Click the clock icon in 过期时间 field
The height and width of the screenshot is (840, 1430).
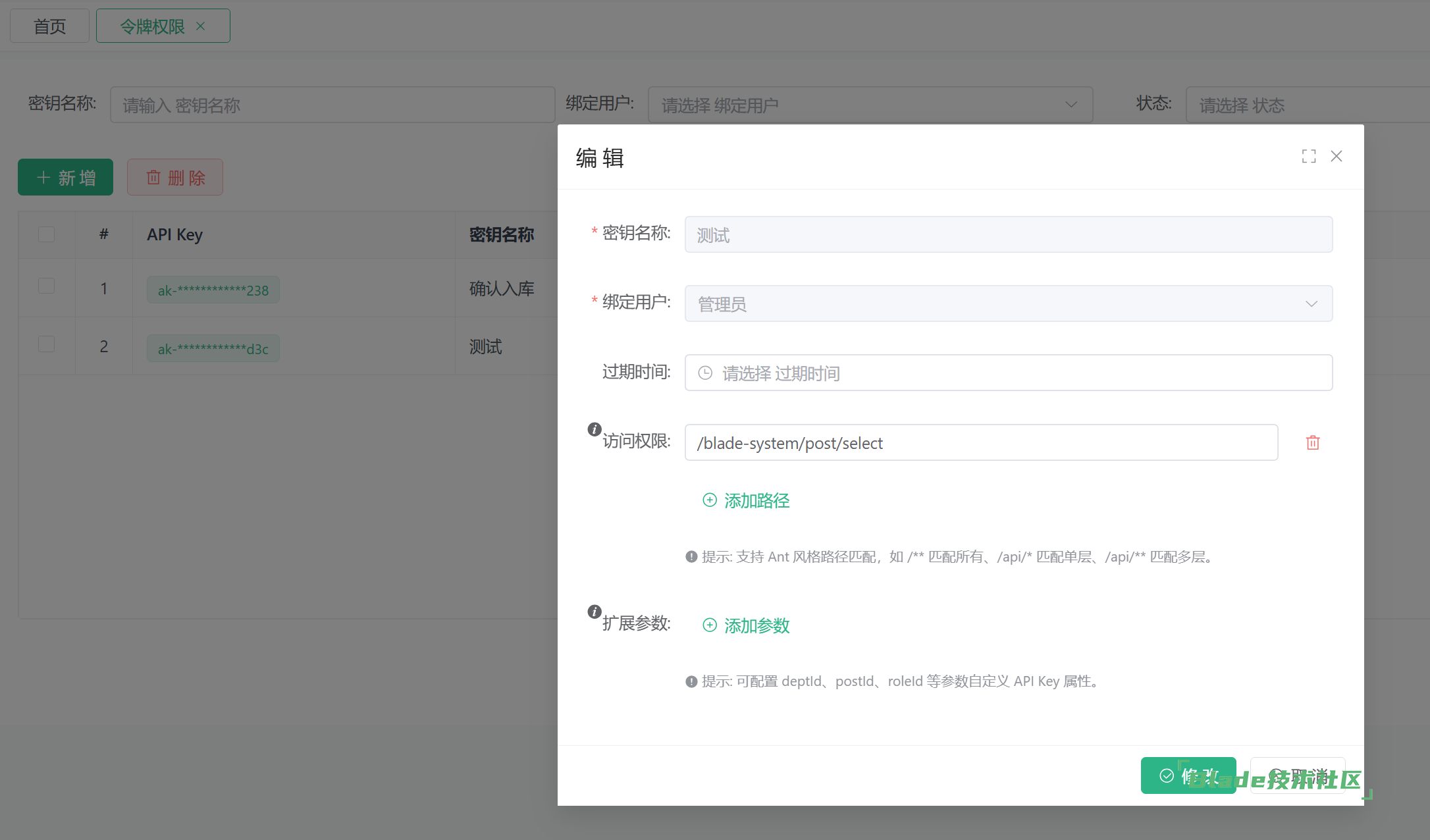[x=705, y=373]
